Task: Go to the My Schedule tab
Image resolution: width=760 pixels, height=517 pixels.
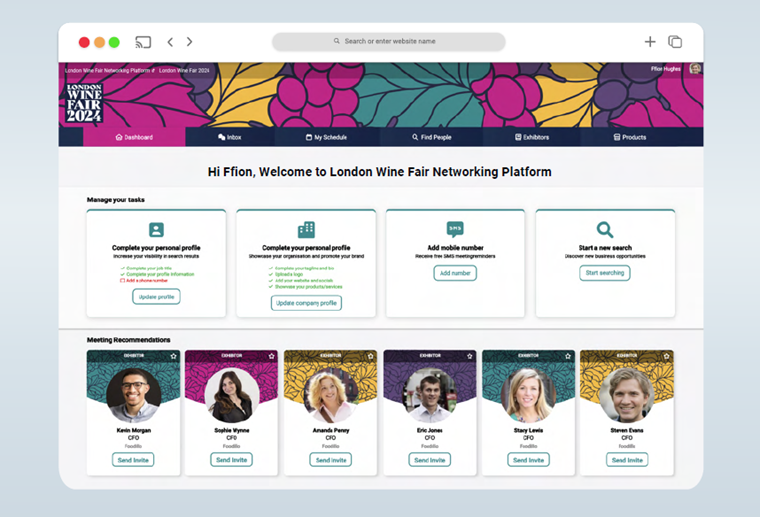Action: coord(326,137)
